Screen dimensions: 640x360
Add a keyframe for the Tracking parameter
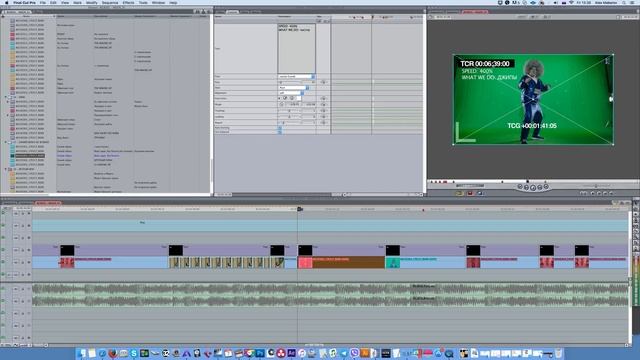tap(323, 111)
